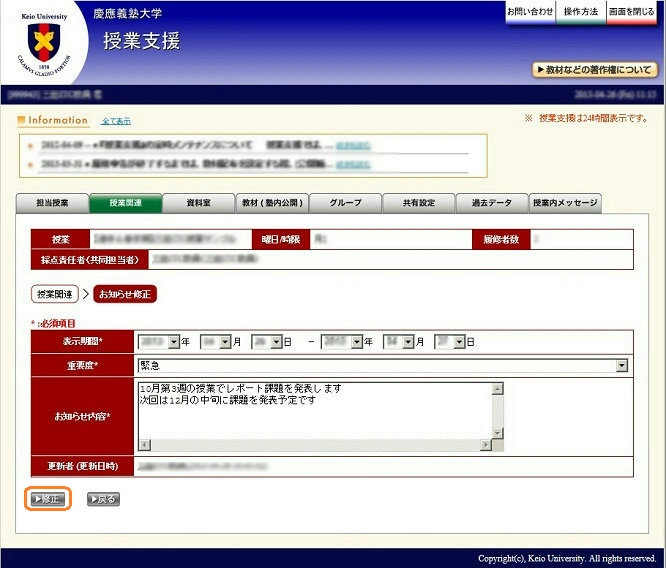Open the 操作方法 help page

click(x=581, y=12)
